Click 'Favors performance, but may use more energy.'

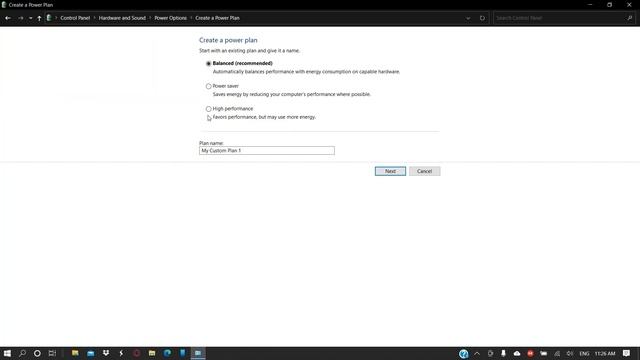point(264,117)
